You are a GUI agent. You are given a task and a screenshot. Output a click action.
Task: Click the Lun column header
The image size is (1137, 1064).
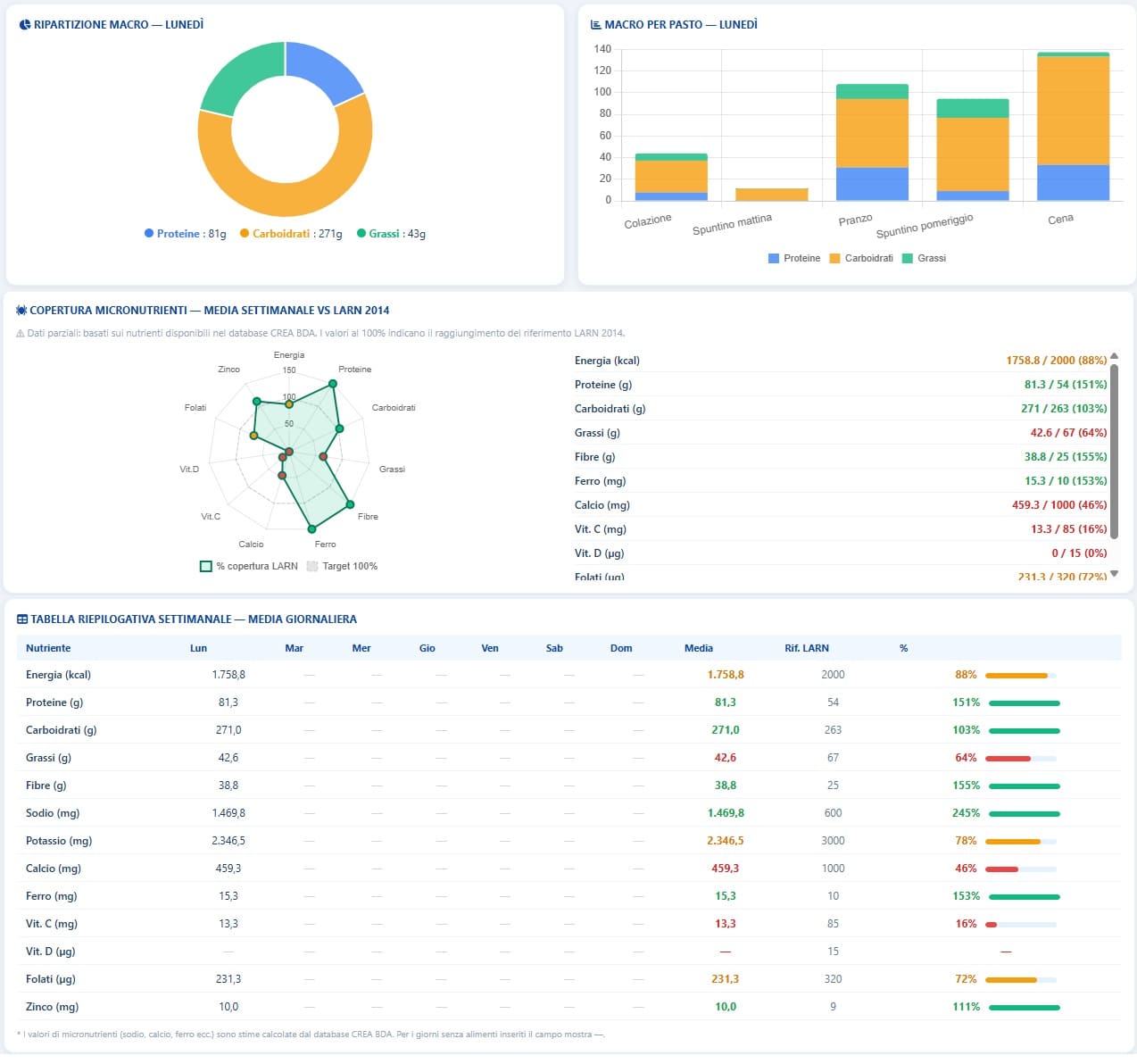click(x=198, y=648)
